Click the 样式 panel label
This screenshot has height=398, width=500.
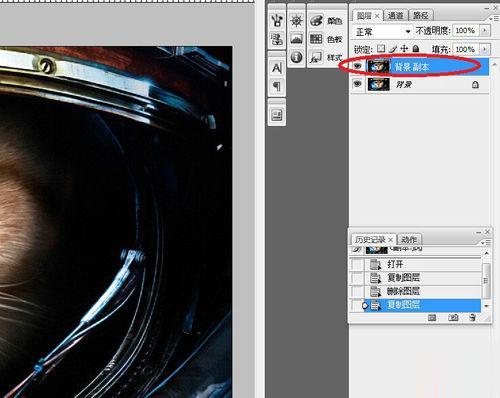tap(334, 58)
